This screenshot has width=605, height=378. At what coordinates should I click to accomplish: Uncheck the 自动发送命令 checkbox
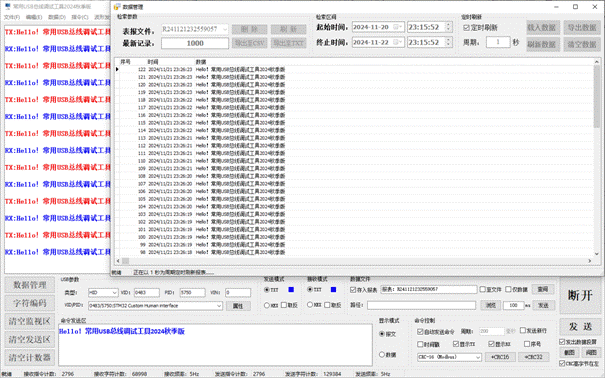click(x=420, y=331)
